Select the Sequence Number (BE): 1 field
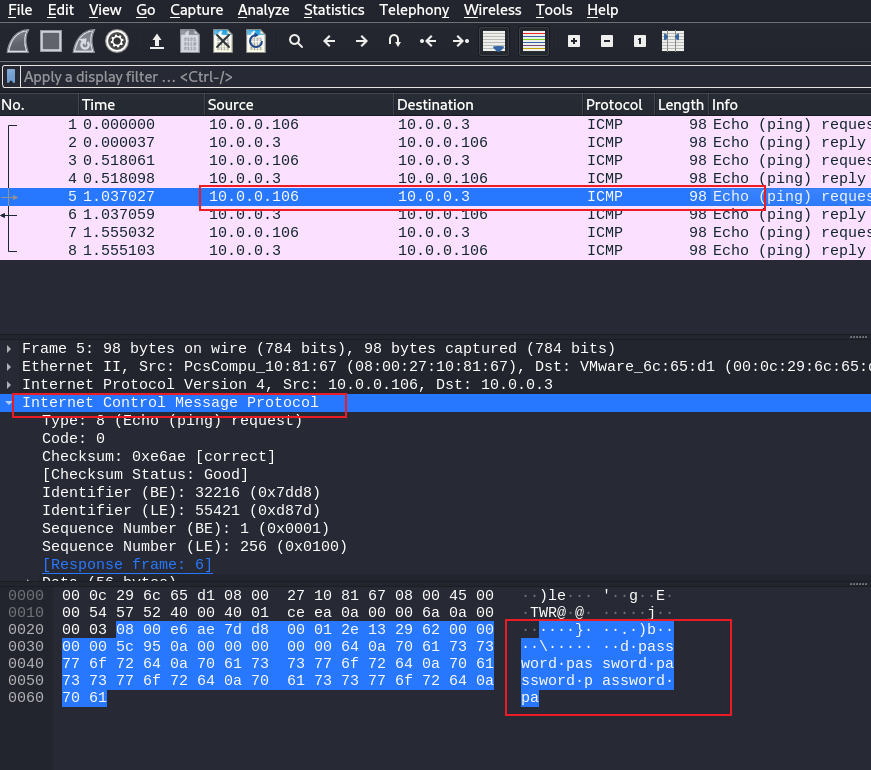 click(x=186, y=528)
